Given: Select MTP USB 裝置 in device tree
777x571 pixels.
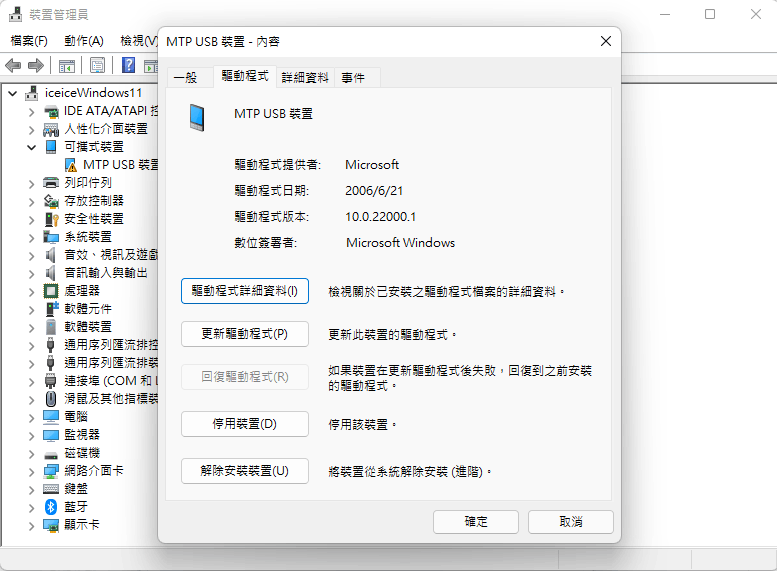Looking at the screenshot, I should click(120, 165).
